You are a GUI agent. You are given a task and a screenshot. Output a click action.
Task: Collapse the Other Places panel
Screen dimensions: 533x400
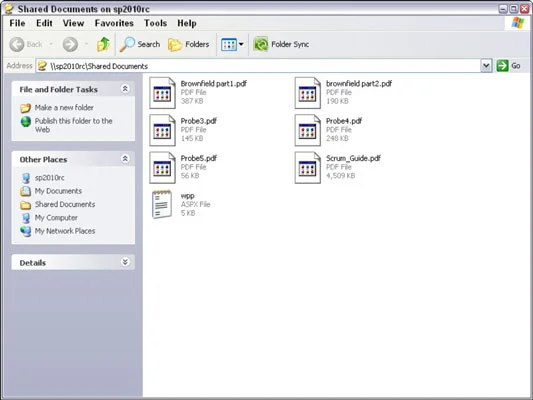pos(125,159)
